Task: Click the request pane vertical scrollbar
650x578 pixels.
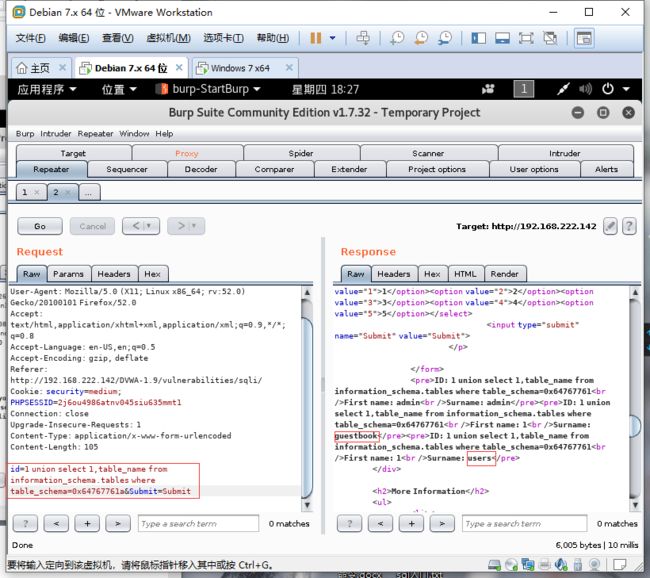Action: (x=307, y=399)
